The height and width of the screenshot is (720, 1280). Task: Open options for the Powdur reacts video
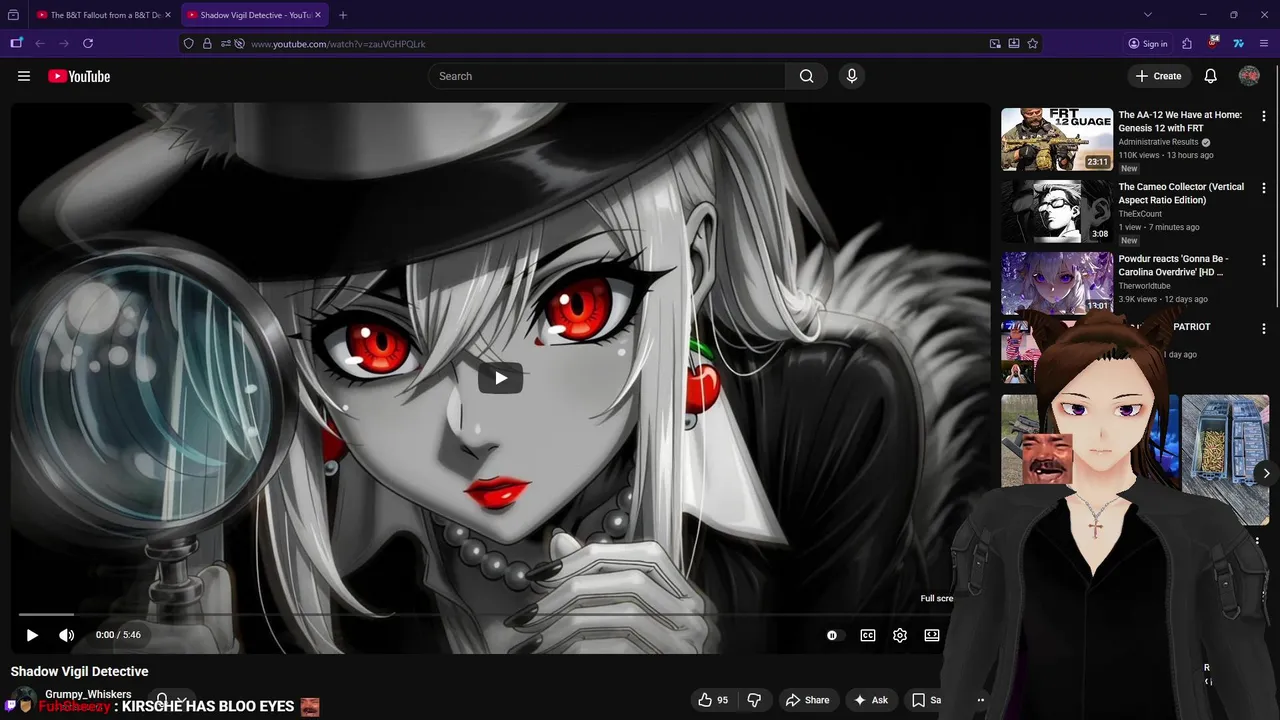(1263, 260)
